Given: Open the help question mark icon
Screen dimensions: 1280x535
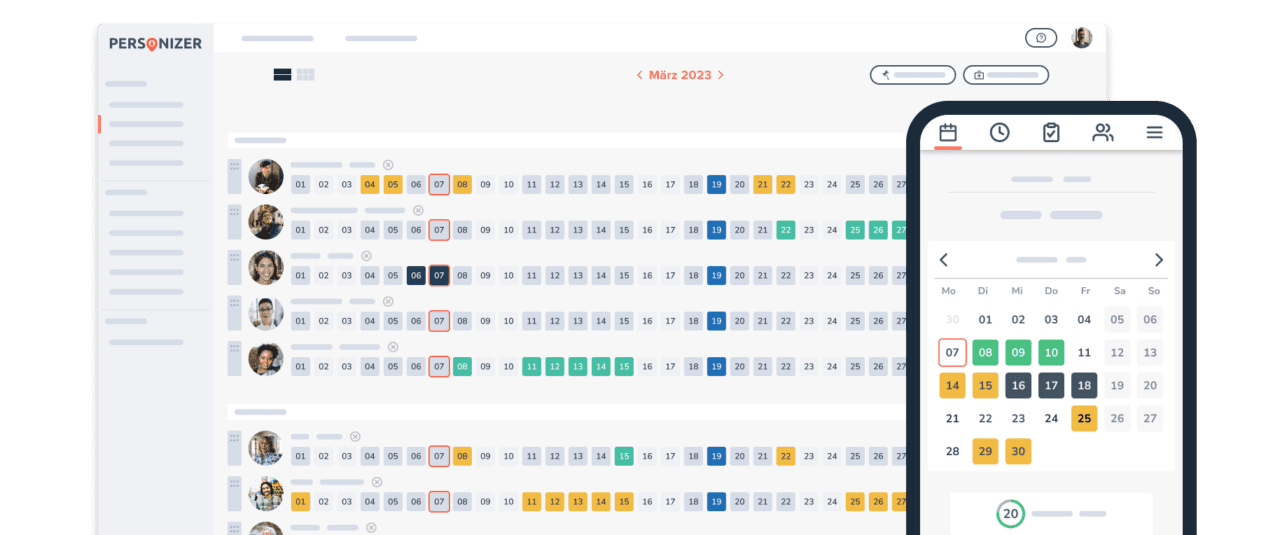Looking at the screenshot, I should point(1041,38).
